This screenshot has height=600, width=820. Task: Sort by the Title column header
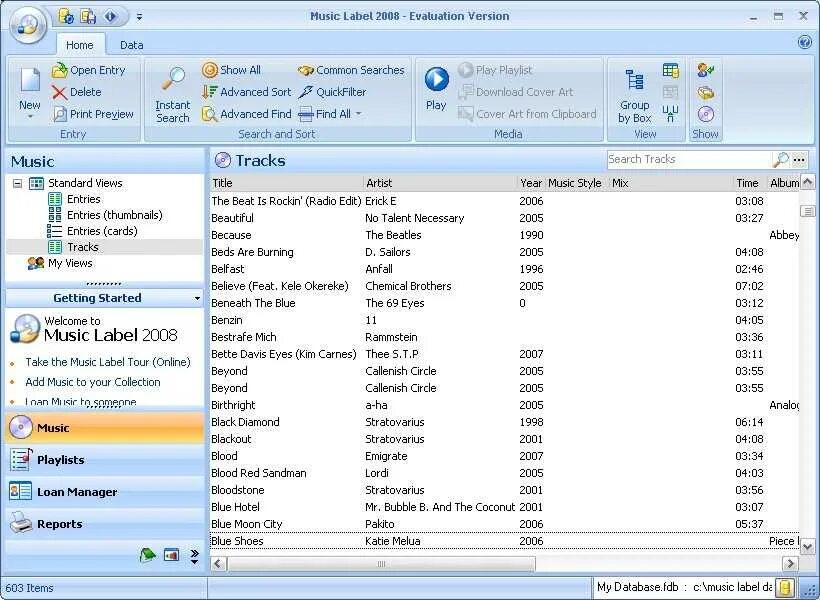point(286,183)
